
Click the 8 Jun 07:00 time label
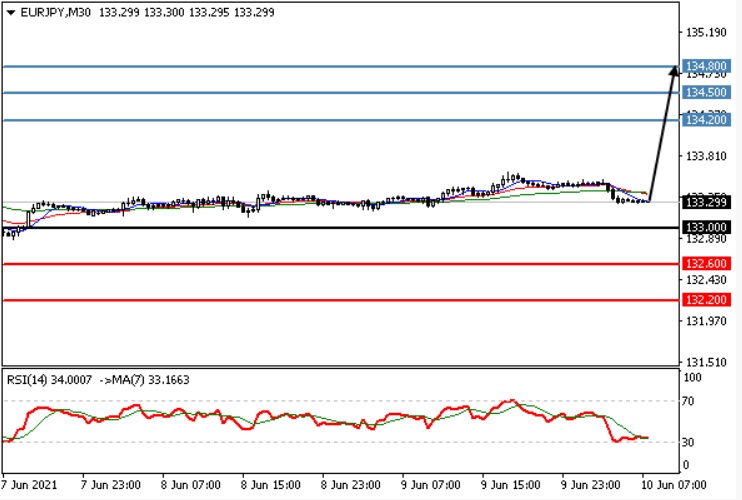click(x=190, y=485)
